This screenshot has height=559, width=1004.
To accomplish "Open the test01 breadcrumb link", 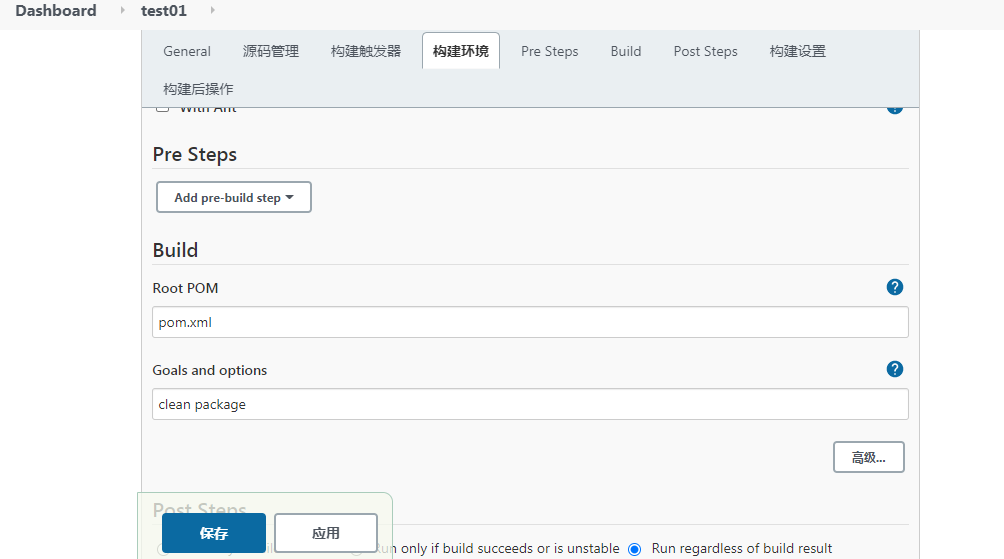I will tap(164, 11).
